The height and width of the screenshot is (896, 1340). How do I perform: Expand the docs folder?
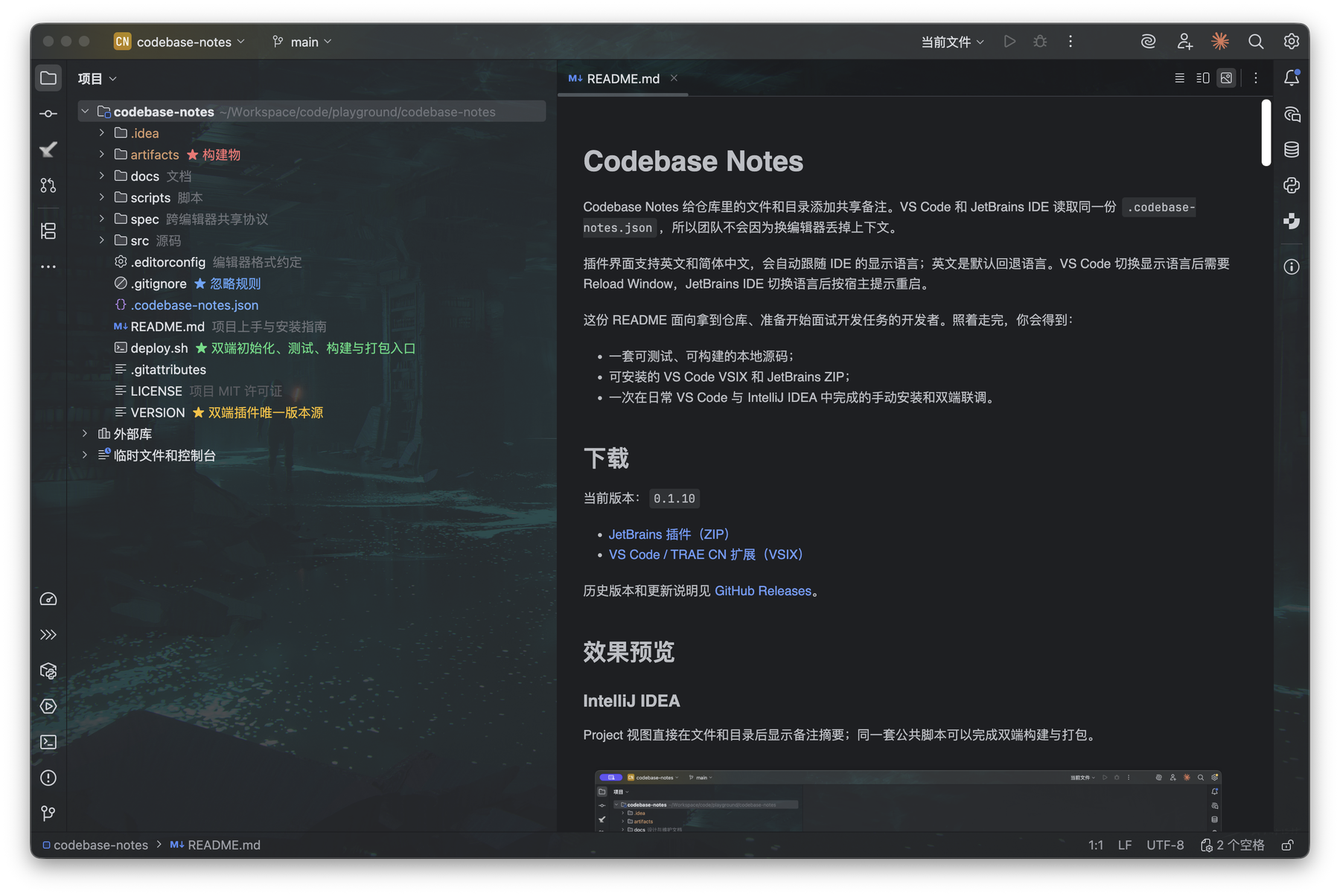pyautogui.click(x=102, y=176)
